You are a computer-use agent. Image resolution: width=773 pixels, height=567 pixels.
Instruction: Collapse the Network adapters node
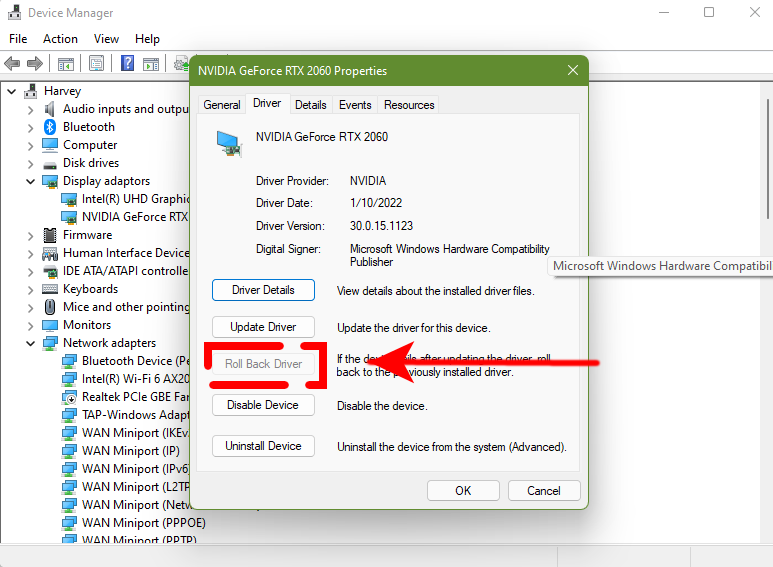point(31,343)
